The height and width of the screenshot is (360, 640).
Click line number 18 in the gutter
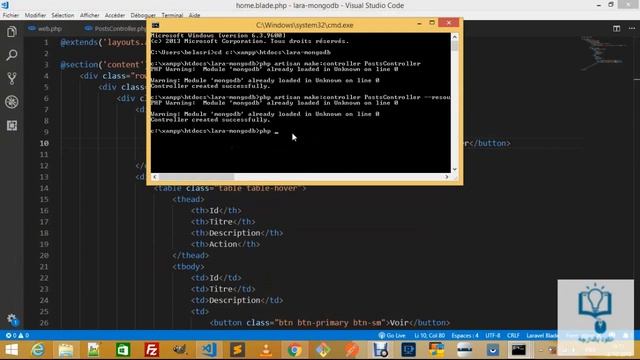(x=44, y=233)
